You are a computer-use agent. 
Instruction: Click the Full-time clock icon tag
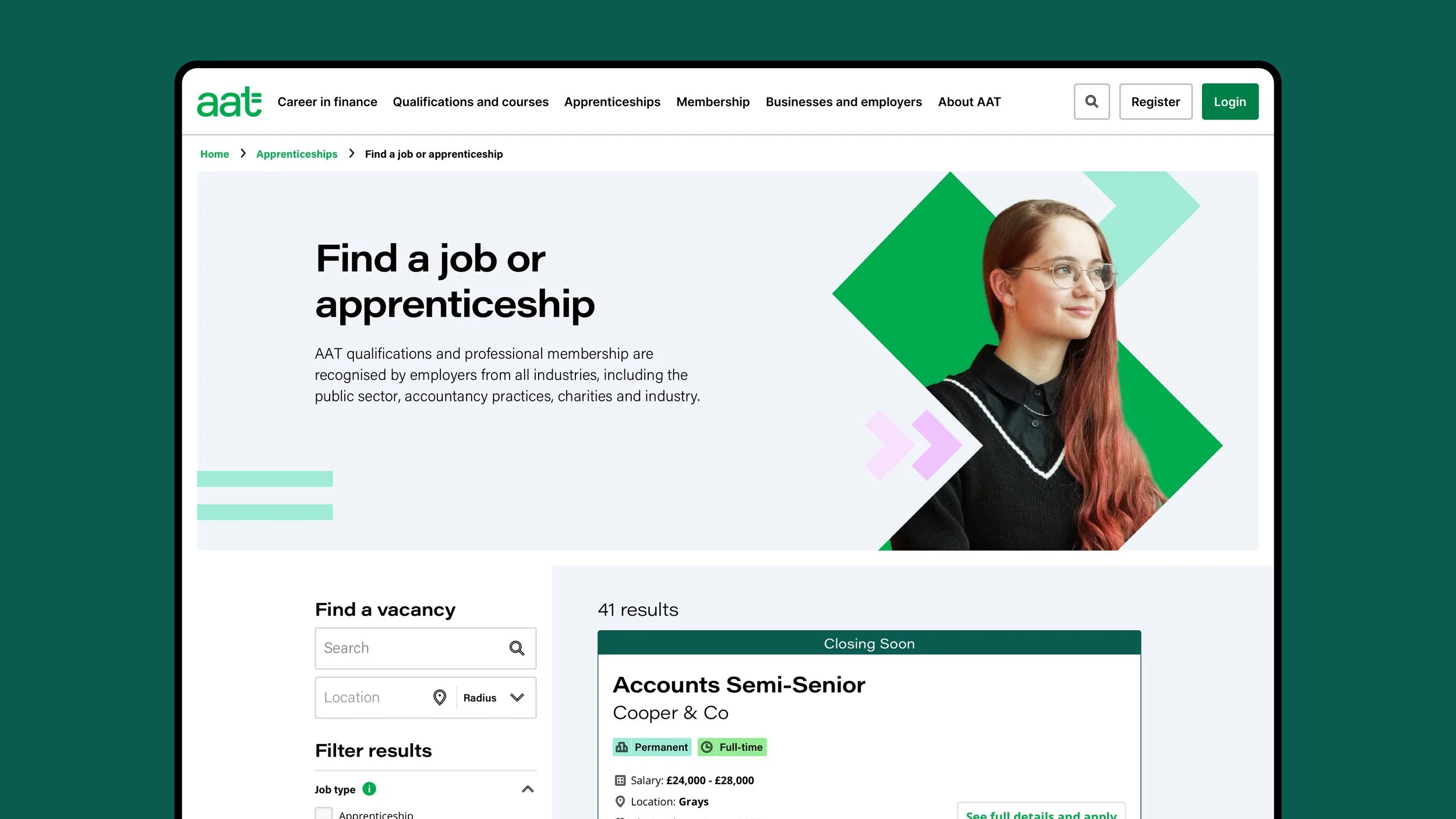706,747
